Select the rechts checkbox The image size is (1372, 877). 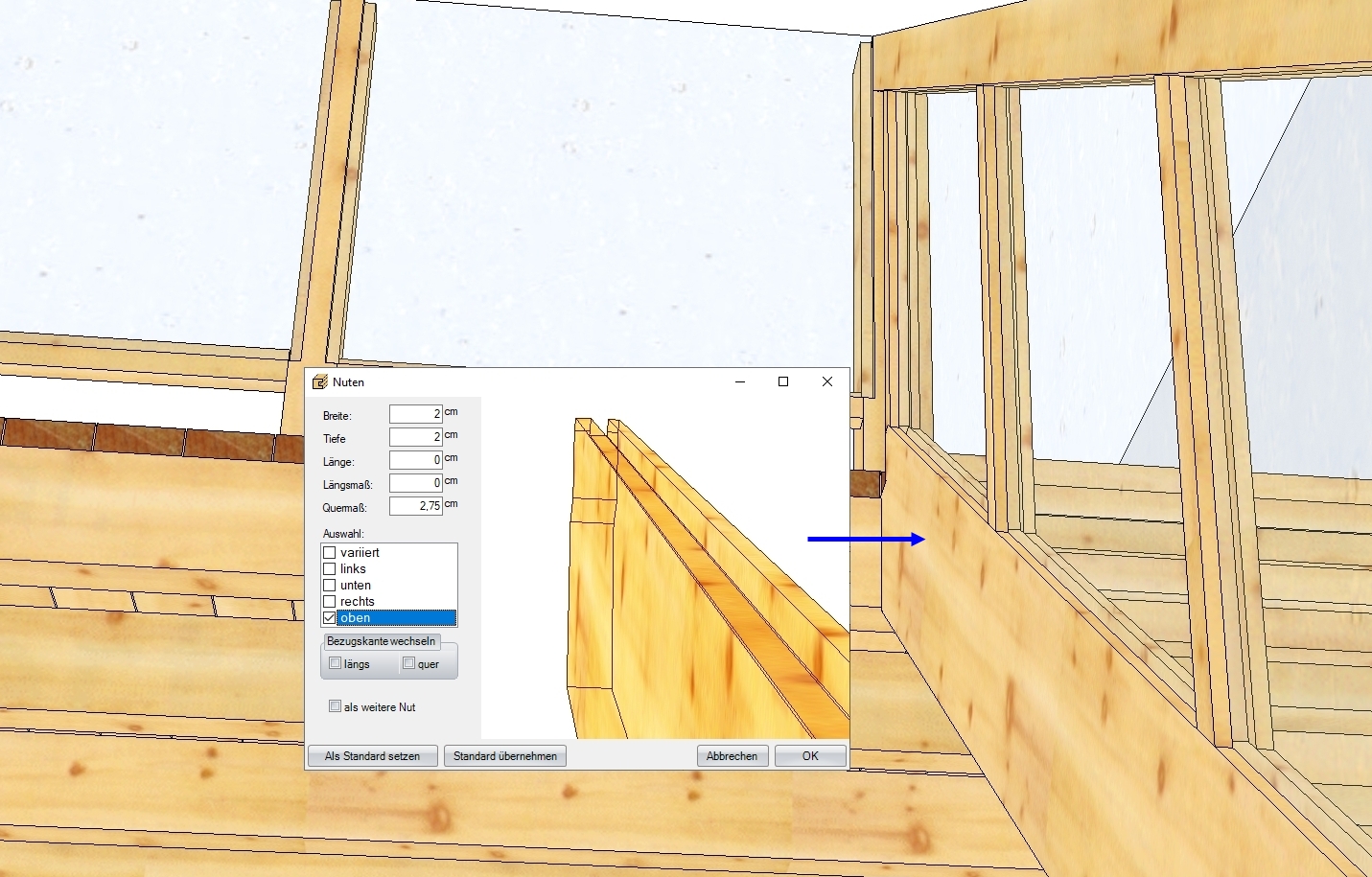330,602
